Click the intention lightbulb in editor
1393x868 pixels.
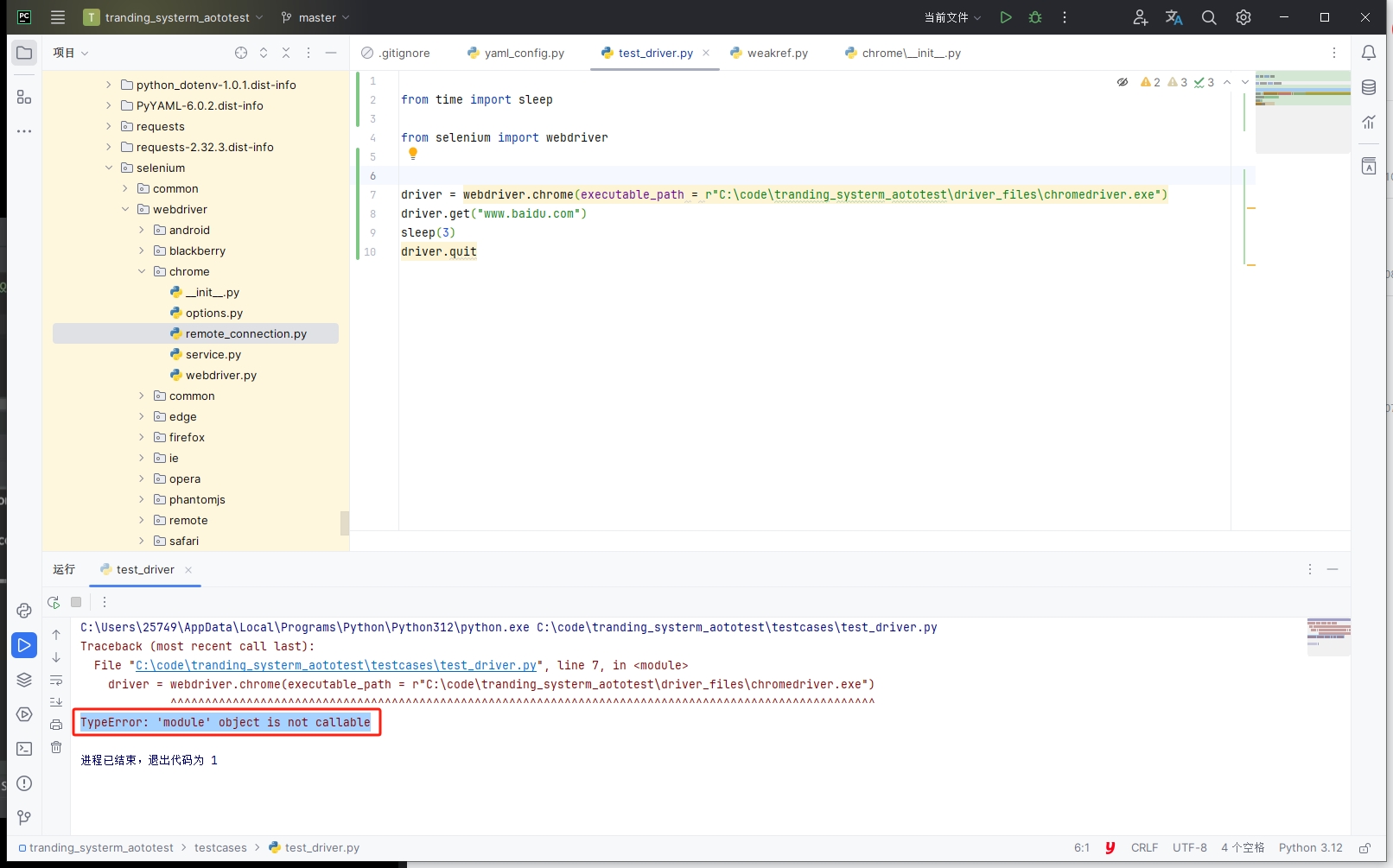(x=413, y=153)
